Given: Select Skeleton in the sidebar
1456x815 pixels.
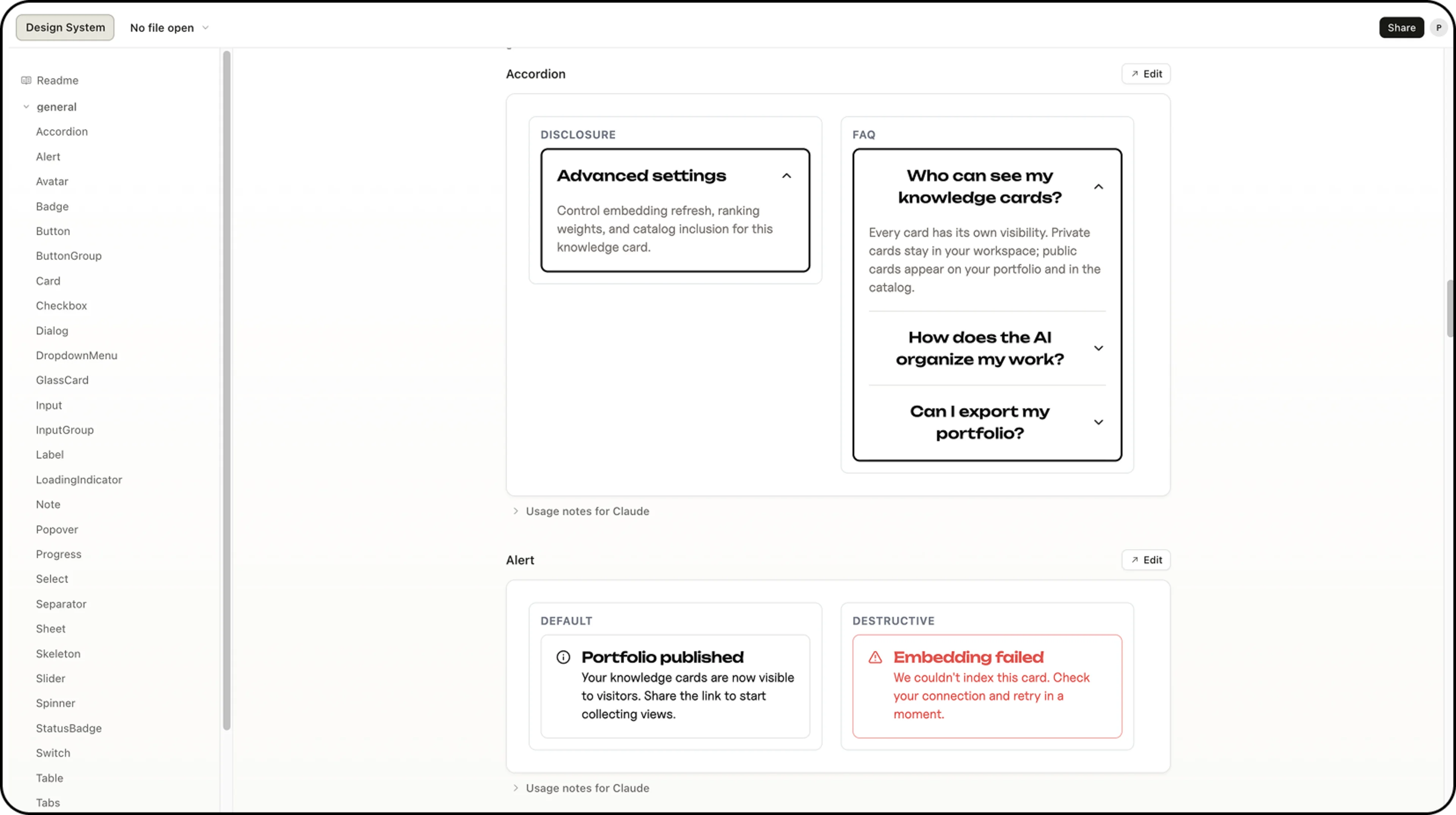Looking at the screenshot, I should coord(58,654).
